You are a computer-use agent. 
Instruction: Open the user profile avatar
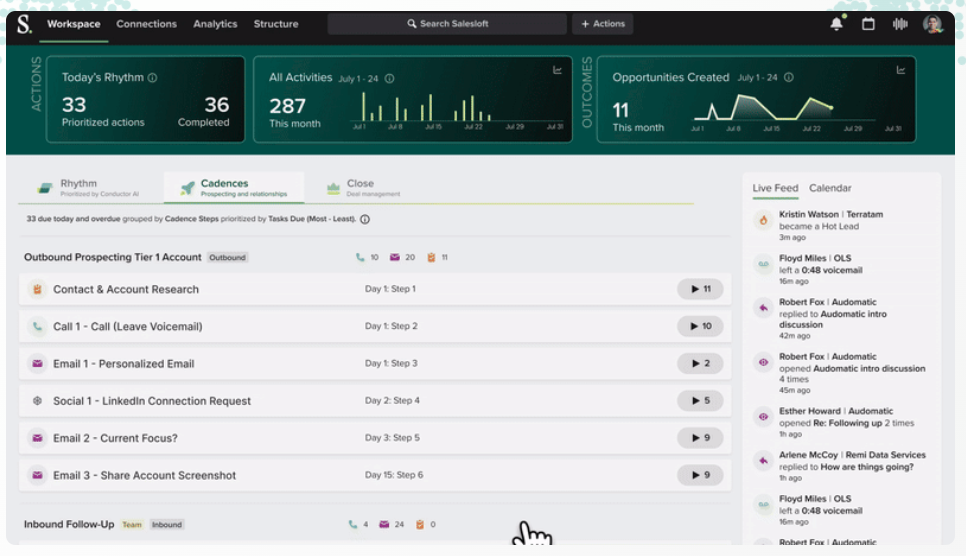[932, 24]
